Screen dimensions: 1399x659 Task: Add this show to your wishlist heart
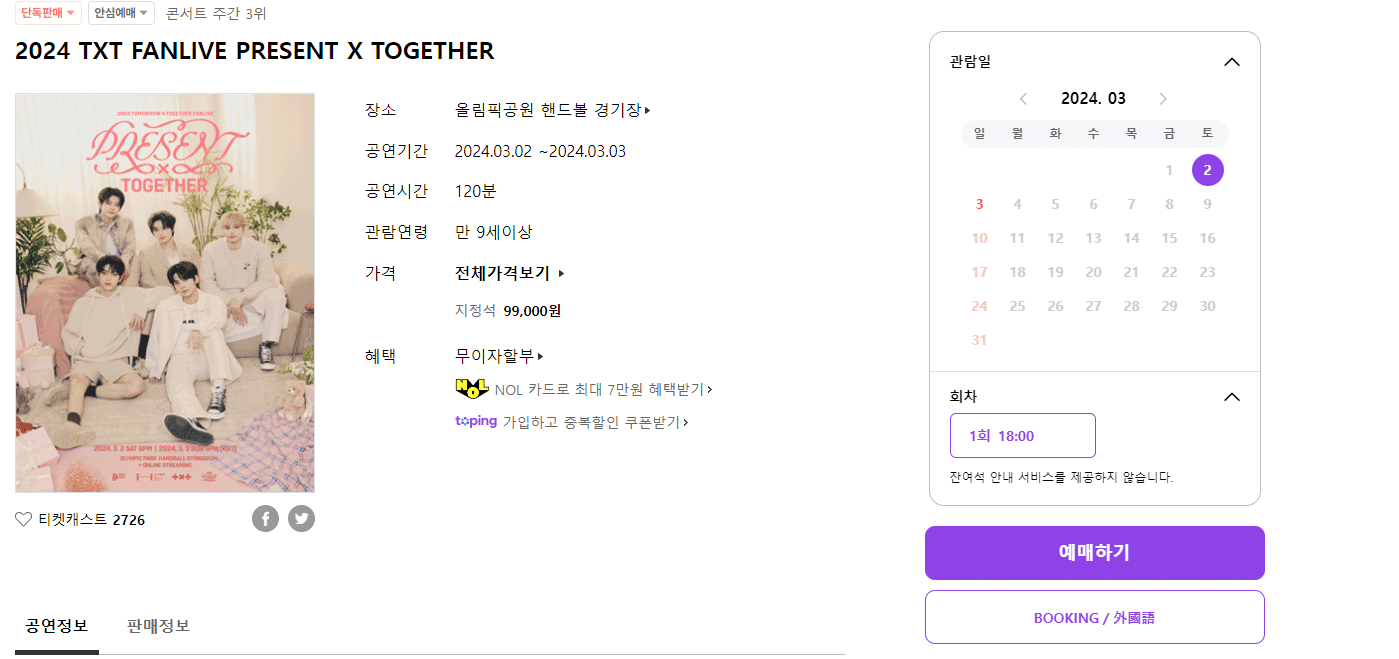(22, 519)
